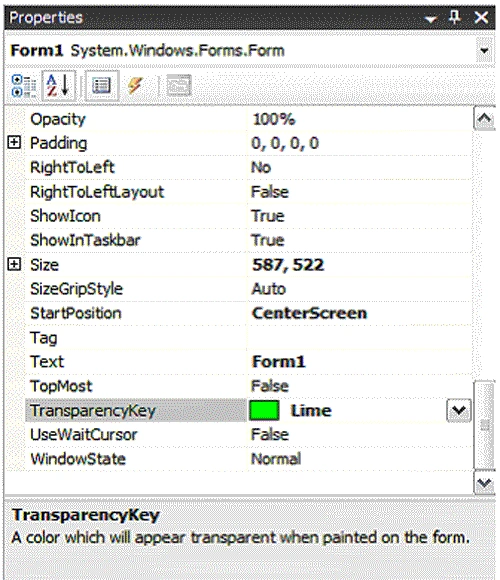Click the vertical scrollbar thumb
Image resolution: width=500 pixels, height=580 pixels.
tap(484, 425)
